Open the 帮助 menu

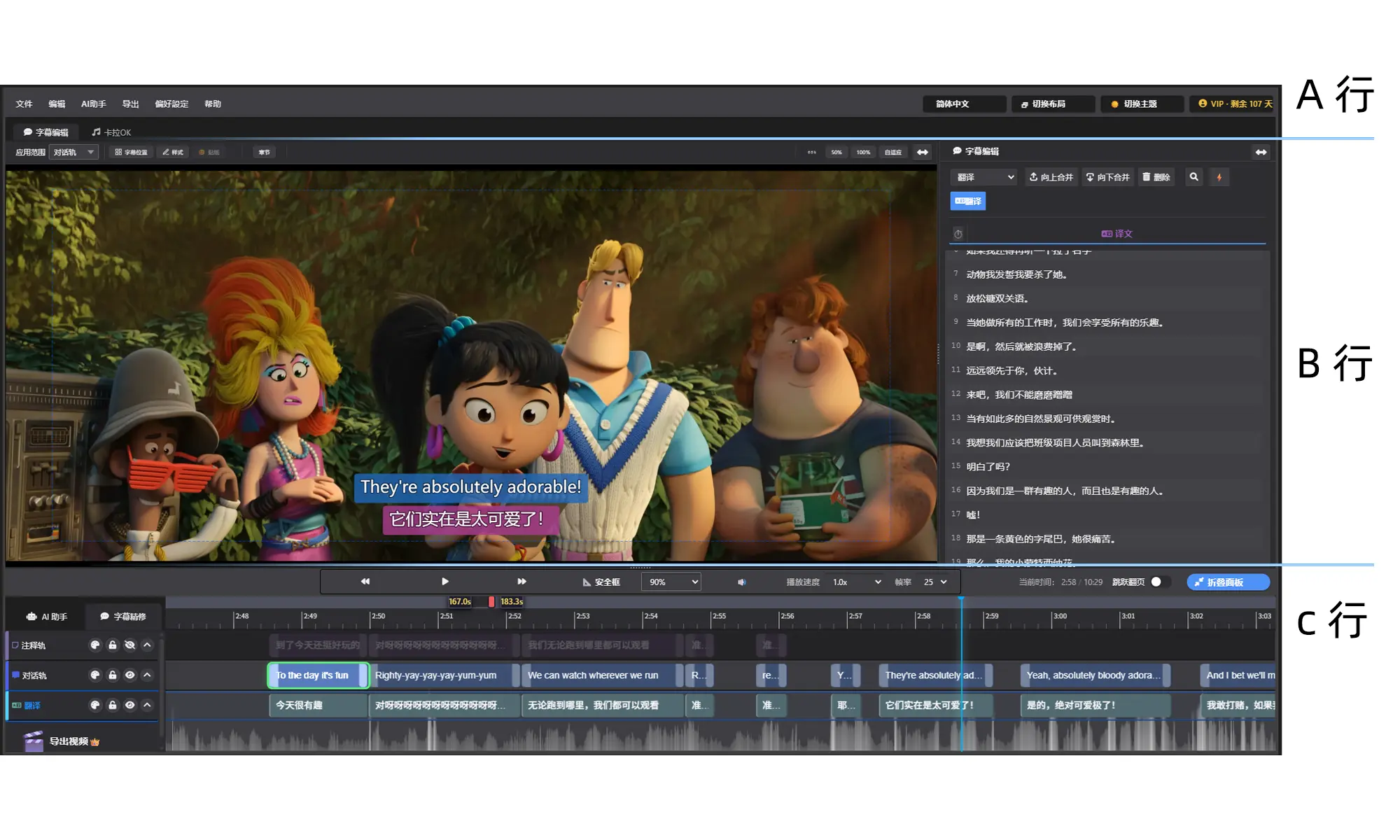coord(213,104)
